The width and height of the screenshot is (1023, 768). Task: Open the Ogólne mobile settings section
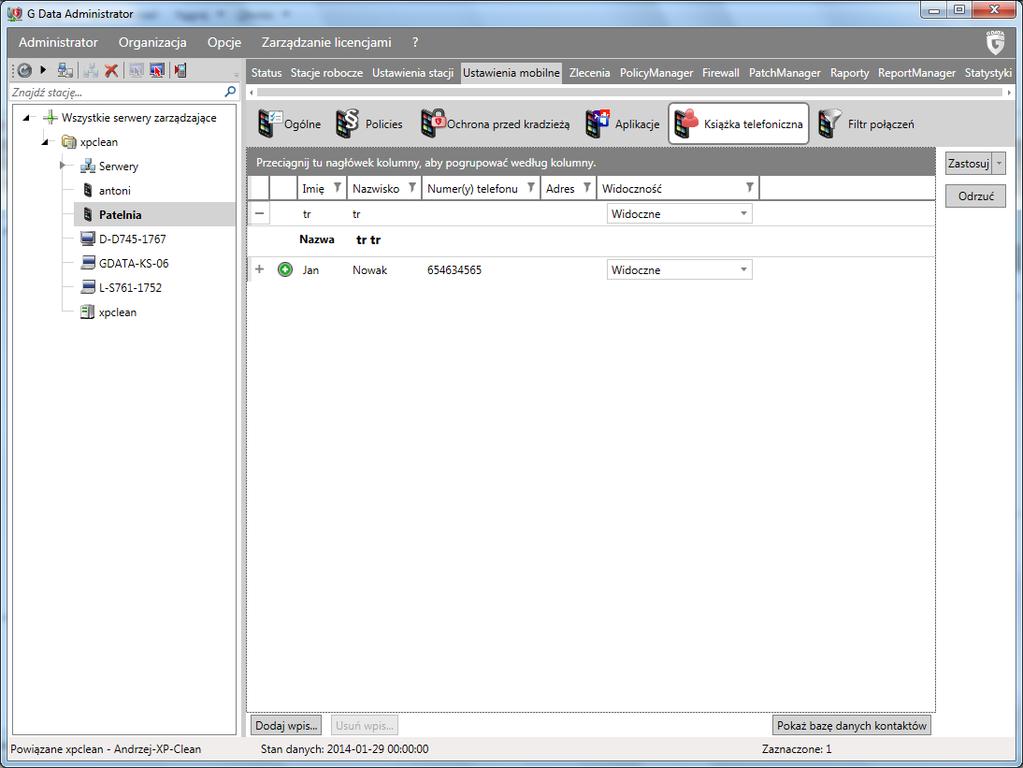point(288,123)
